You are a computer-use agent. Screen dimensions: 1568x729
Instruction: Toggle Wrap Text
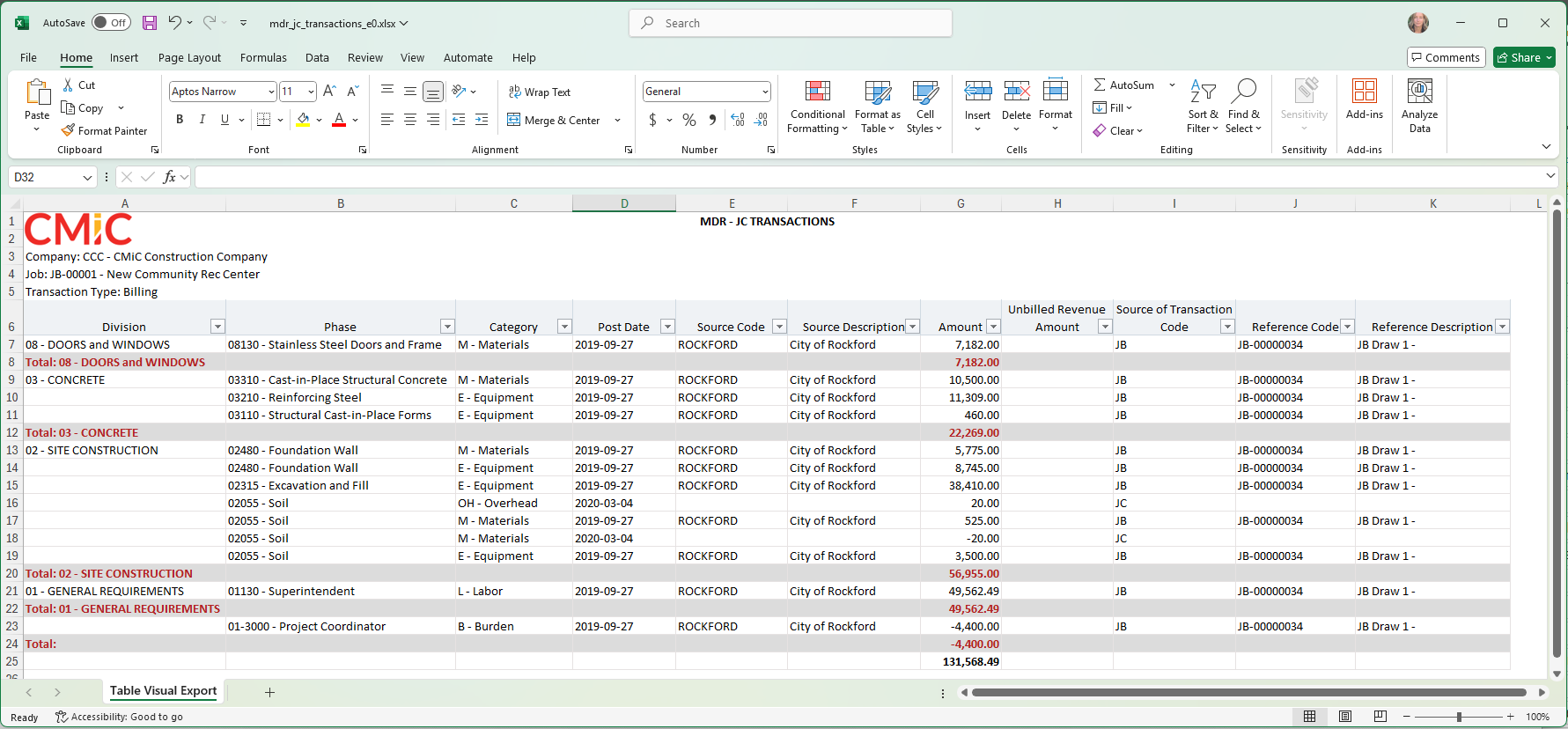[x=539, y=92]
